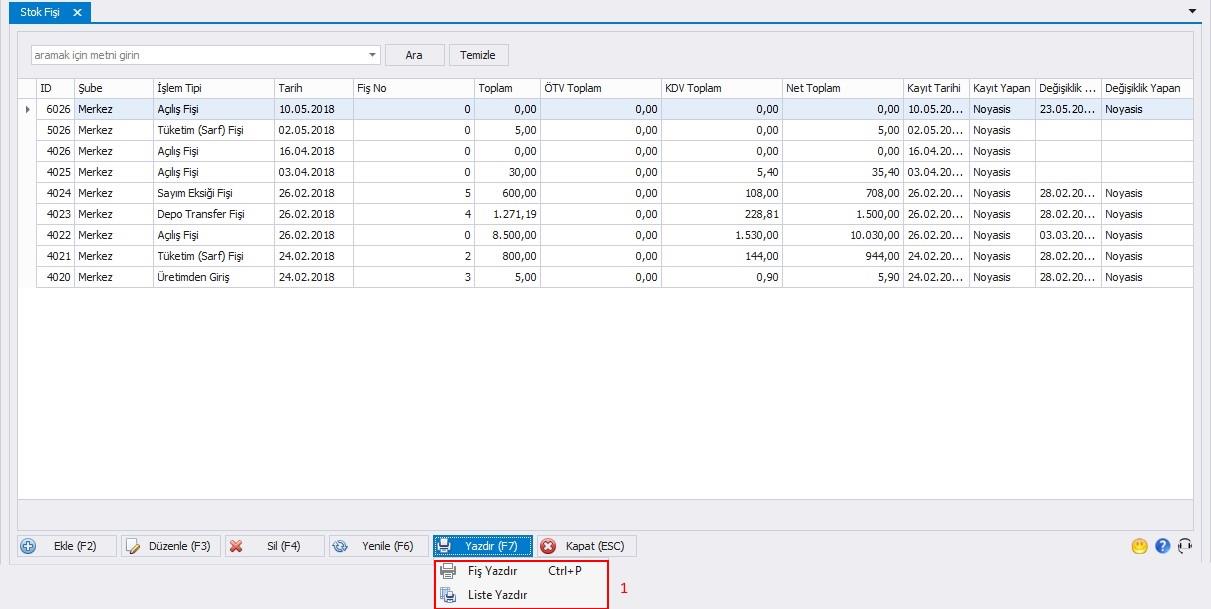Viewport: 1211px width, 609px height.
Task: Select the row with ID 4026
Action: click(x=606, y=151)
